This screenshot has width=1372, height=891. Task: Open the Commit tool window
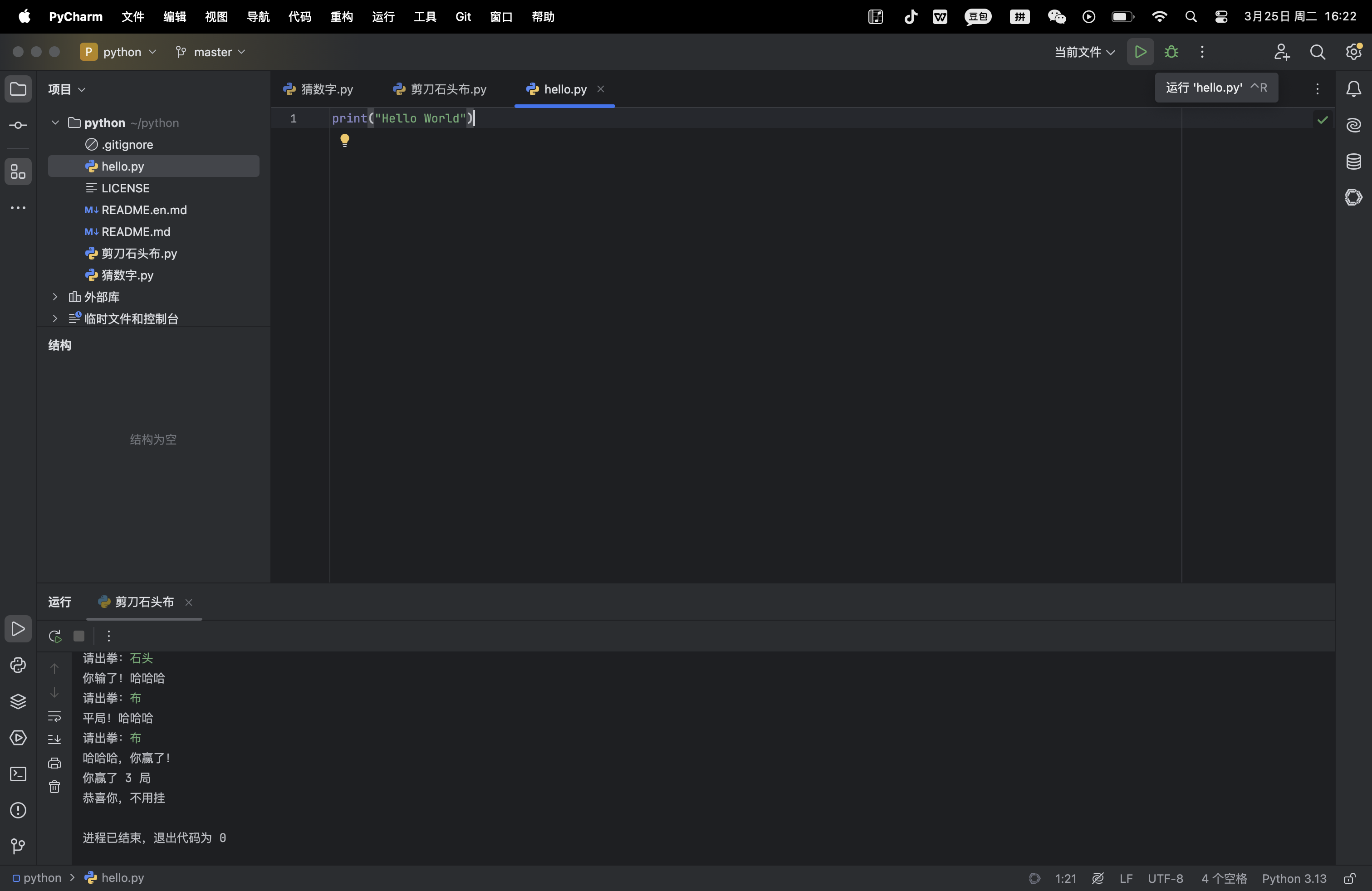click(18, 125)
